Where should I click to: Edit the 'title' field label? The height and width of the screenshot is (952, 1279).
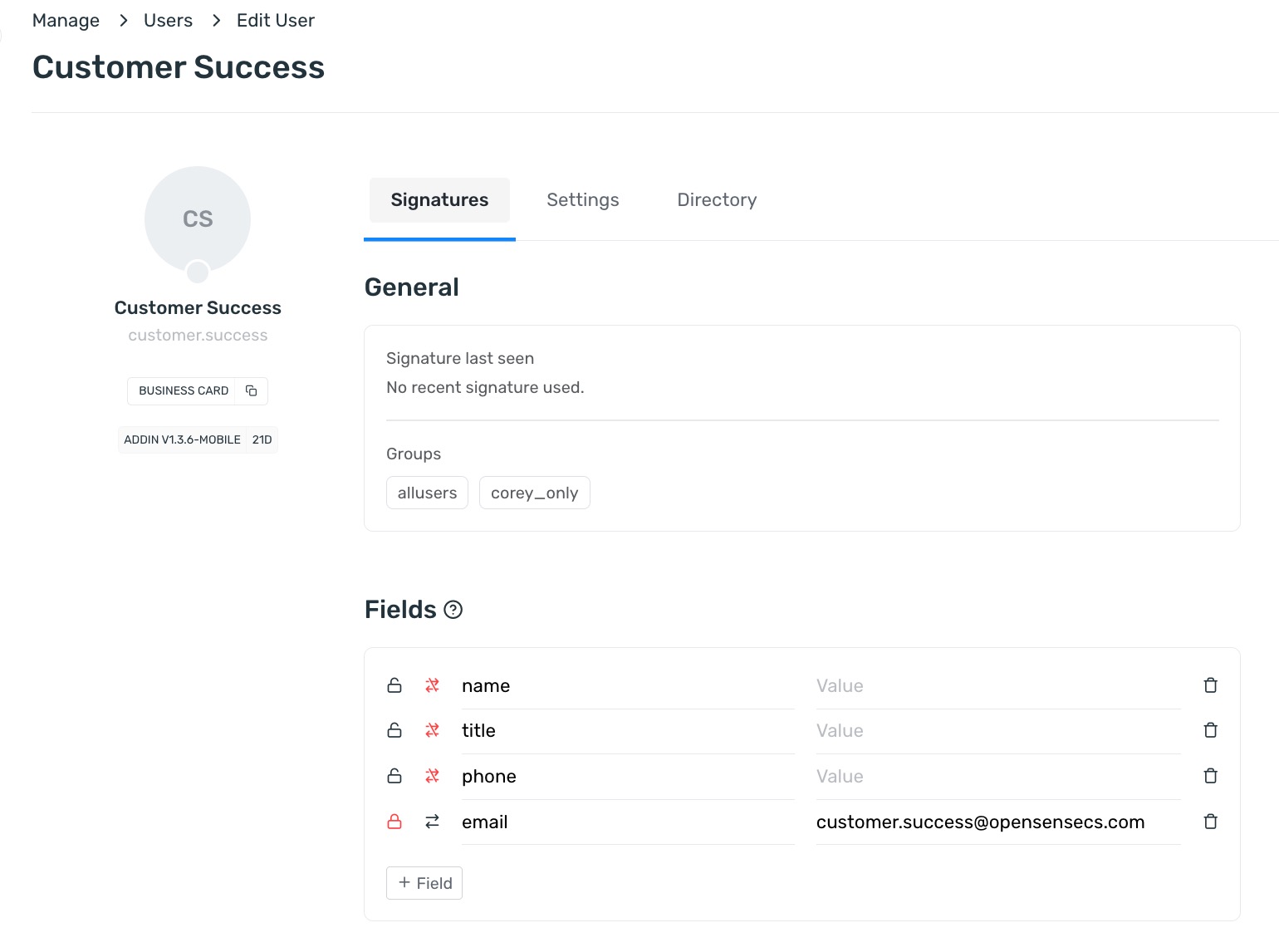[x=628, y=731]
